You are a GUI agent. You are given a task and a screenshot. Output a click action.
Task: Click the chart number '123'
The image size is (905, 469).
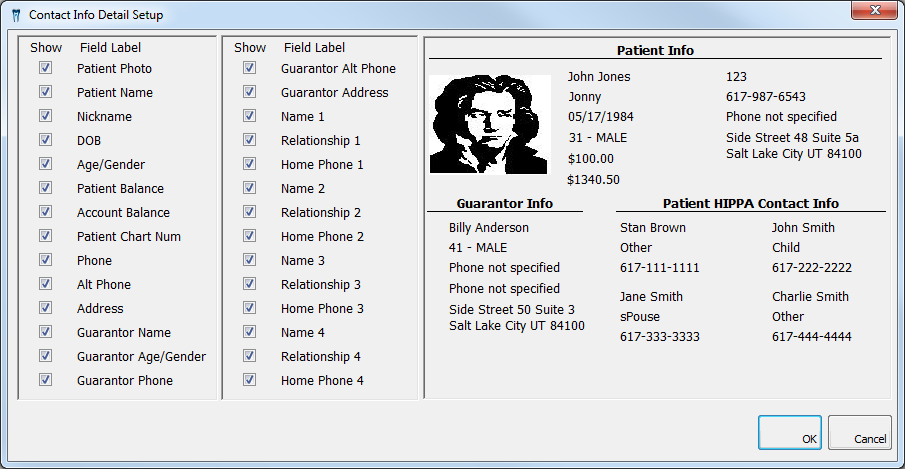point(736,77)
